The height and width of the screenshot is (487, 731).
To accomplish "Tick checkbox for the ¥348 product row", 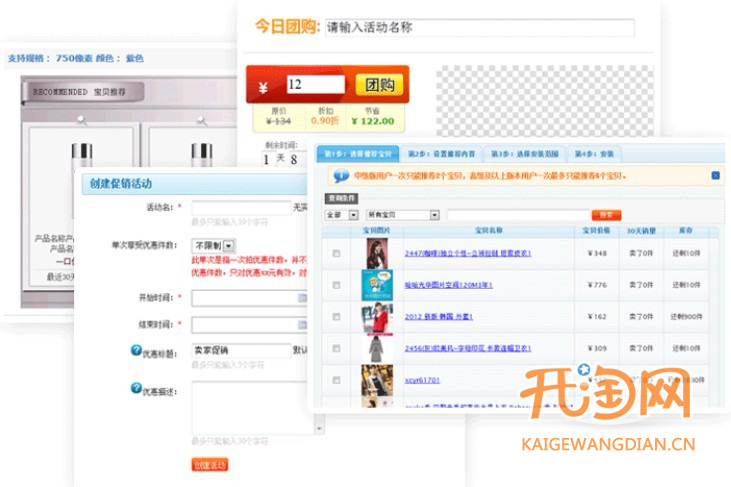I will (336, 253).
